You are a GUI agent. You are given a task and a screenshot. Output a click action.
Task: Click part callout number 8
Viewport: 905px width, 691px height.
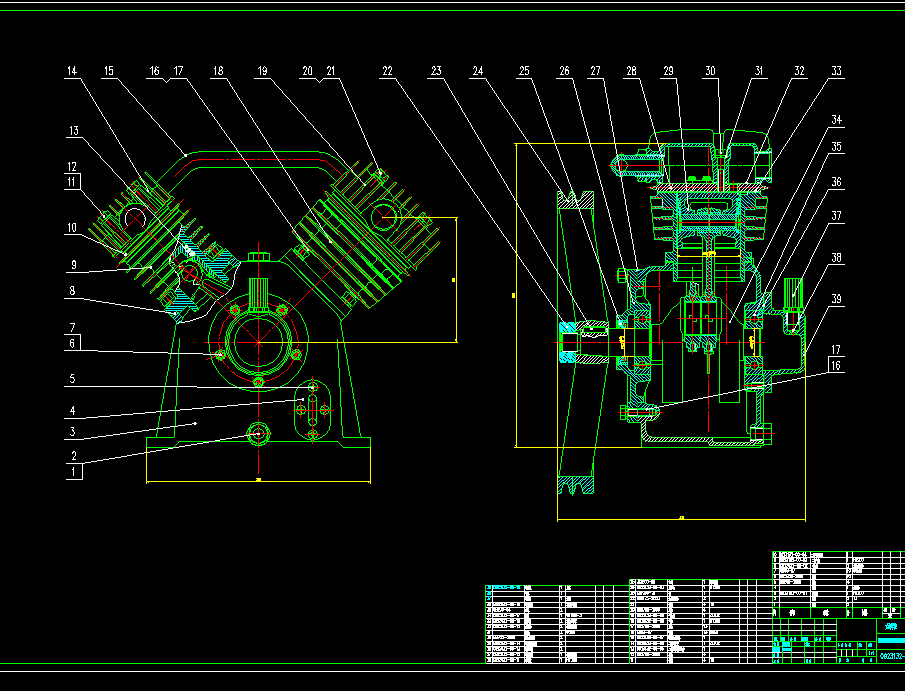pyautogui.click(x=72, y=290)
